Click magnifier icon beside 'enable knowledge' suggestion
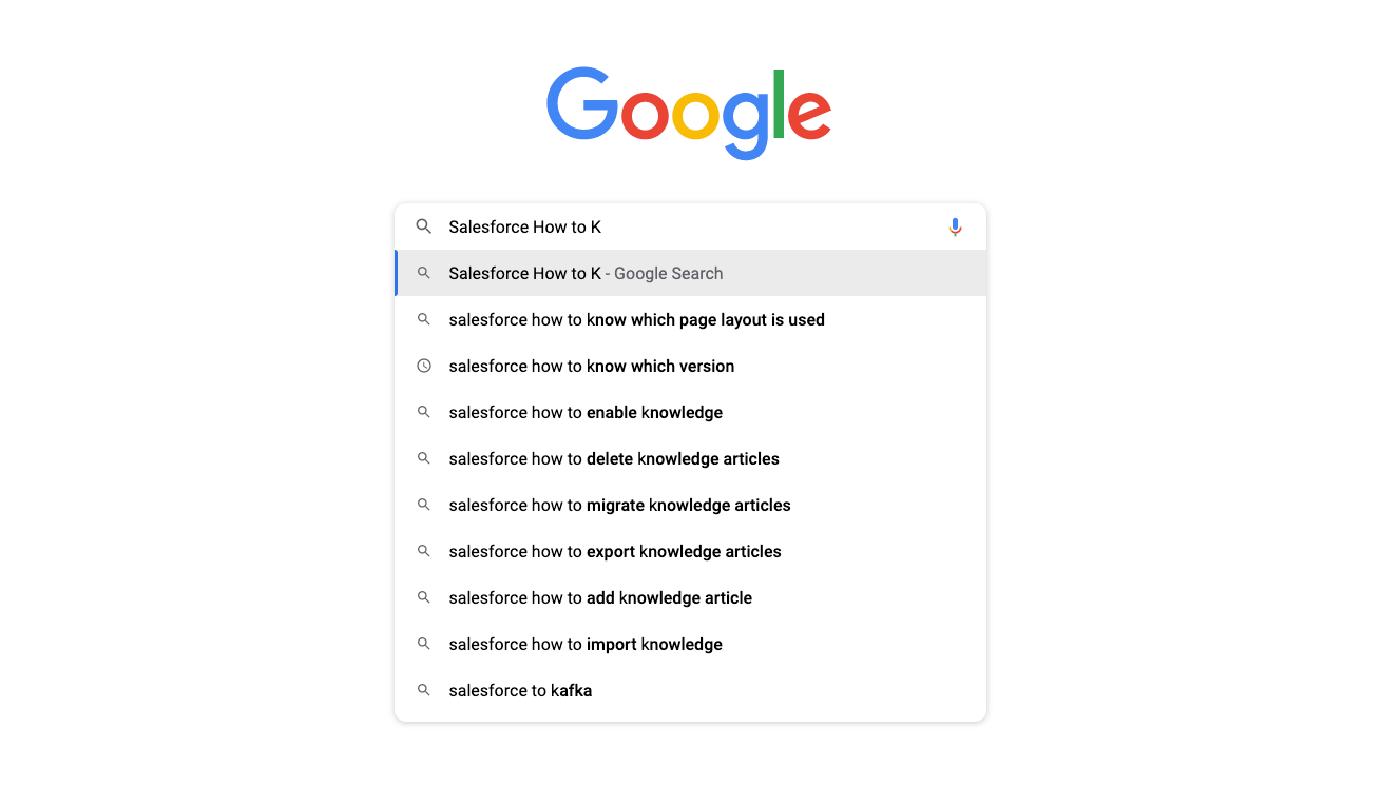Image resolution: width=1400 pixels, height=788 pixels. pos(424,412)
